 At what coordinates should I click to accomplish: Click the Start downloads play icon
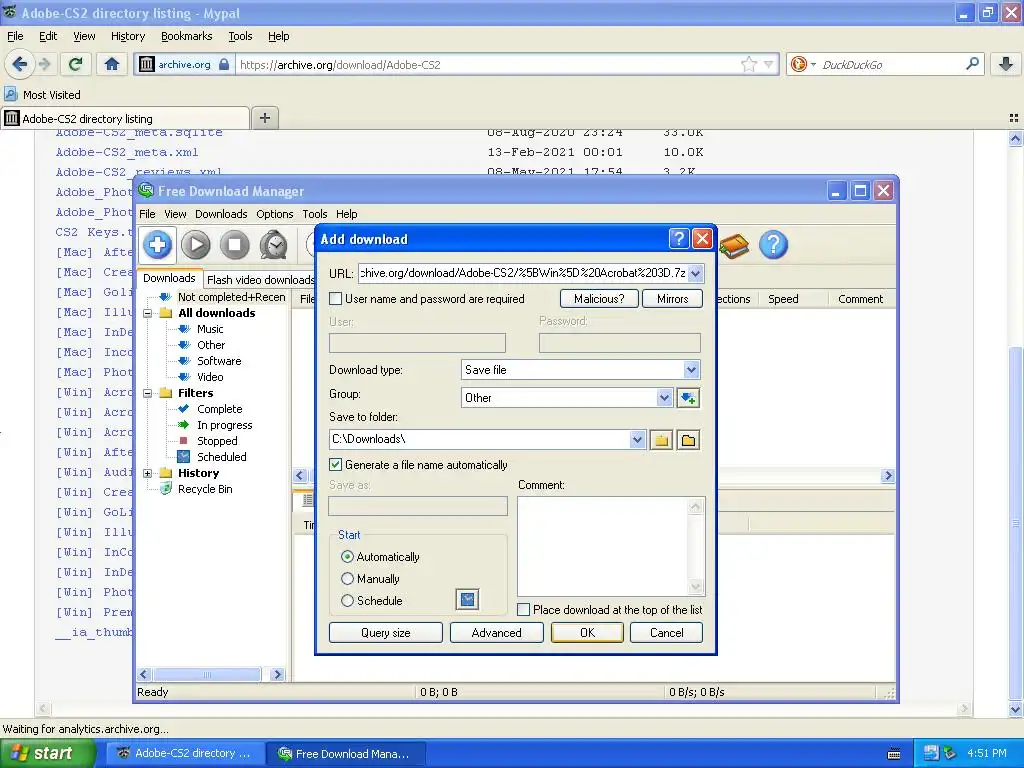[196, 245]
